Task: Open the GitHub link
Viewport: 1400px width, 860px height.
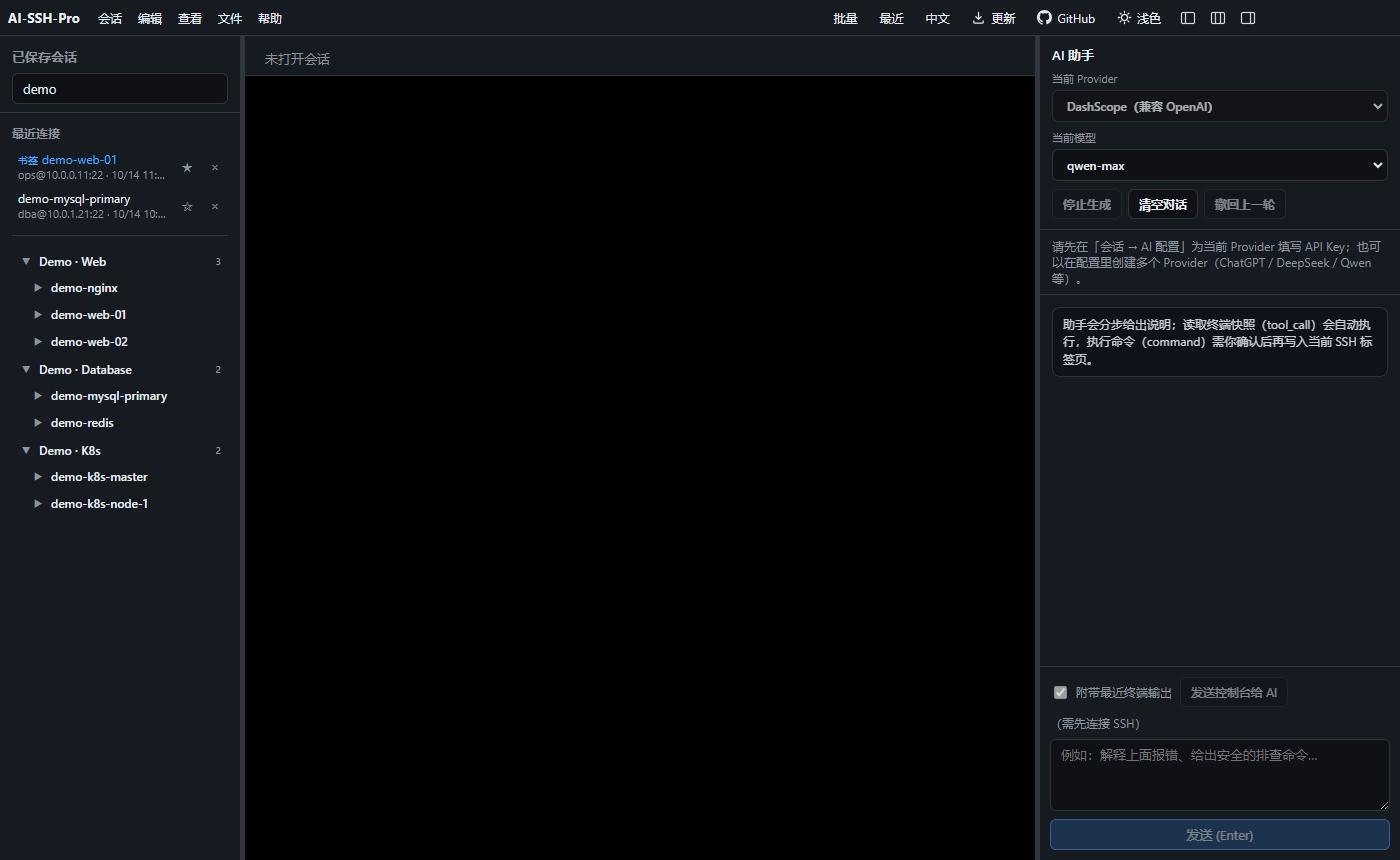Action: (1066, 18)
